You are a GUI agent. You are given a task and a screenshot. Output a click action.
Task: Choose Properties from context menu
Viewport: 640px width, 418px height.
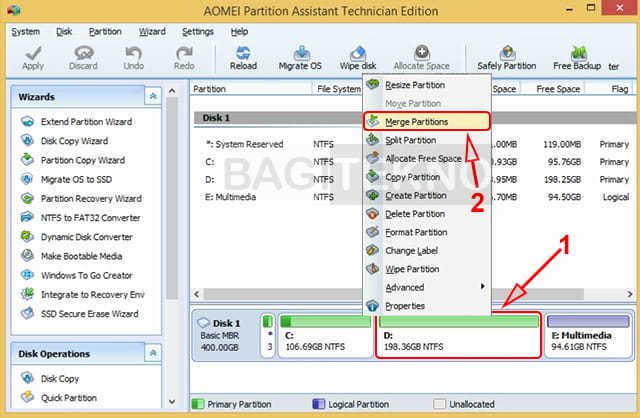[427, 306]
